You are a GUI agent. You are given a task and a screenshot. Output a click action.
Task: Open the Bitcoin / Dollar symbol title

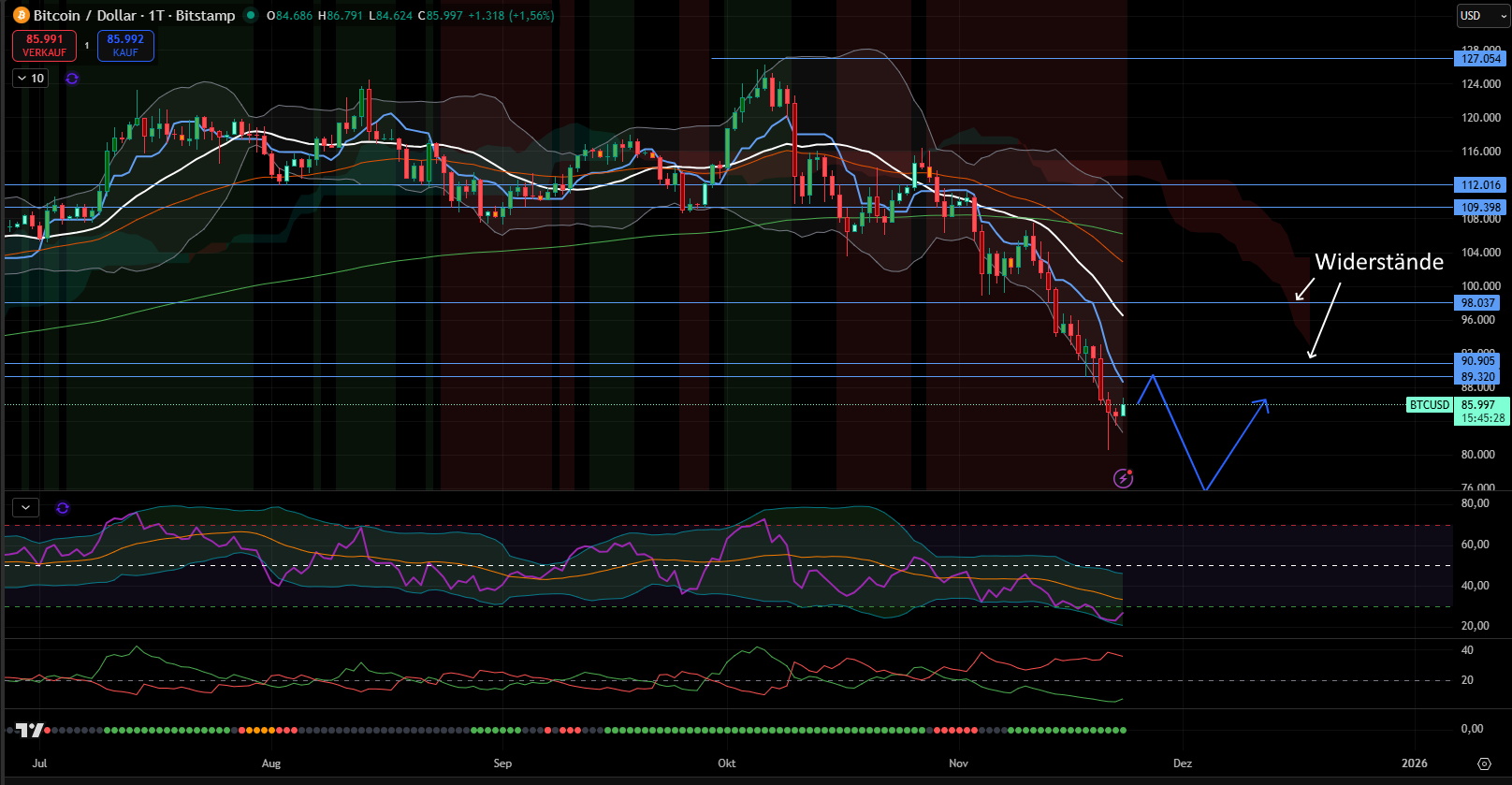pos(134,15)
